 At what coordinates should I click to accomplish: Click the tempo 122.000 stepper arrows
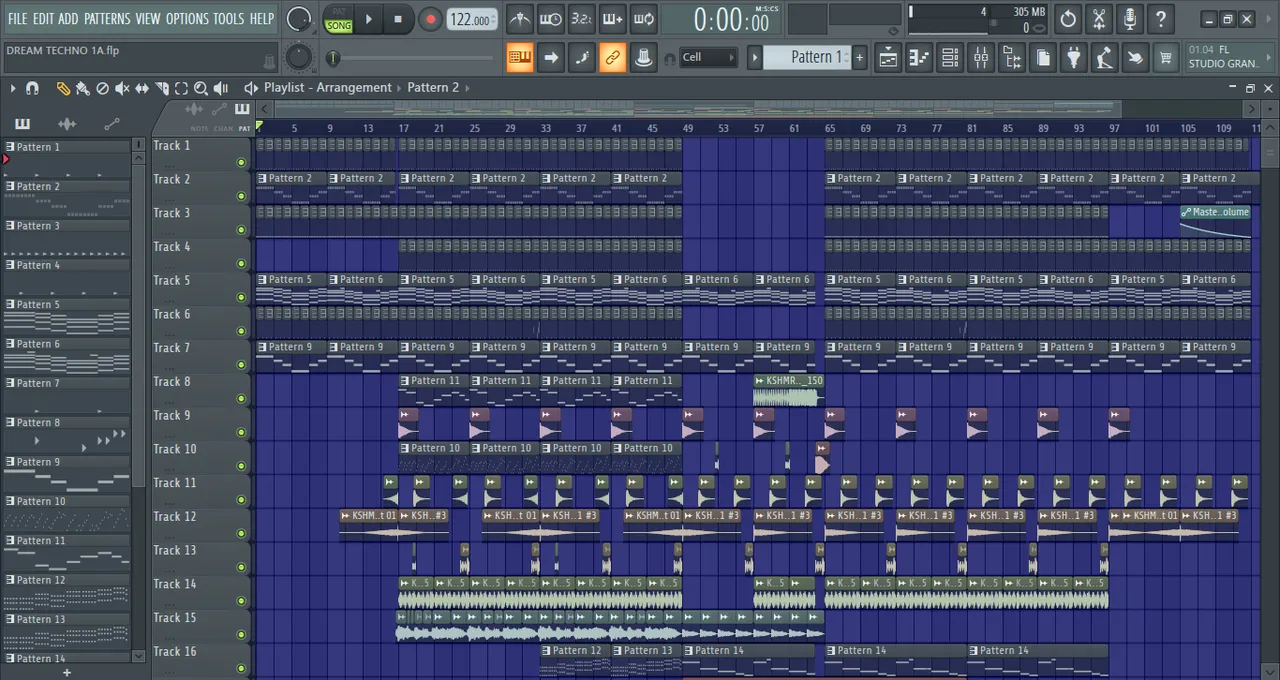(x=494, y=19)
